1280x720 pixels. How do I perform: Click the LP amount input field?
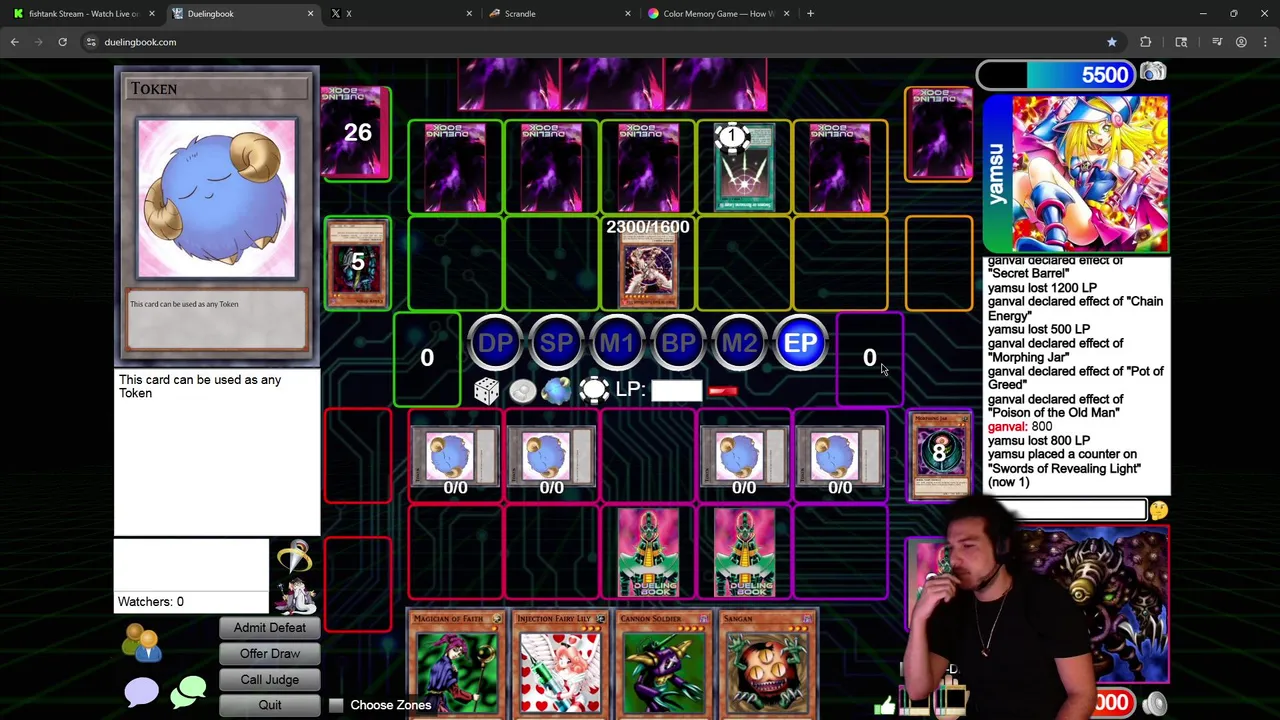point(676,390)
